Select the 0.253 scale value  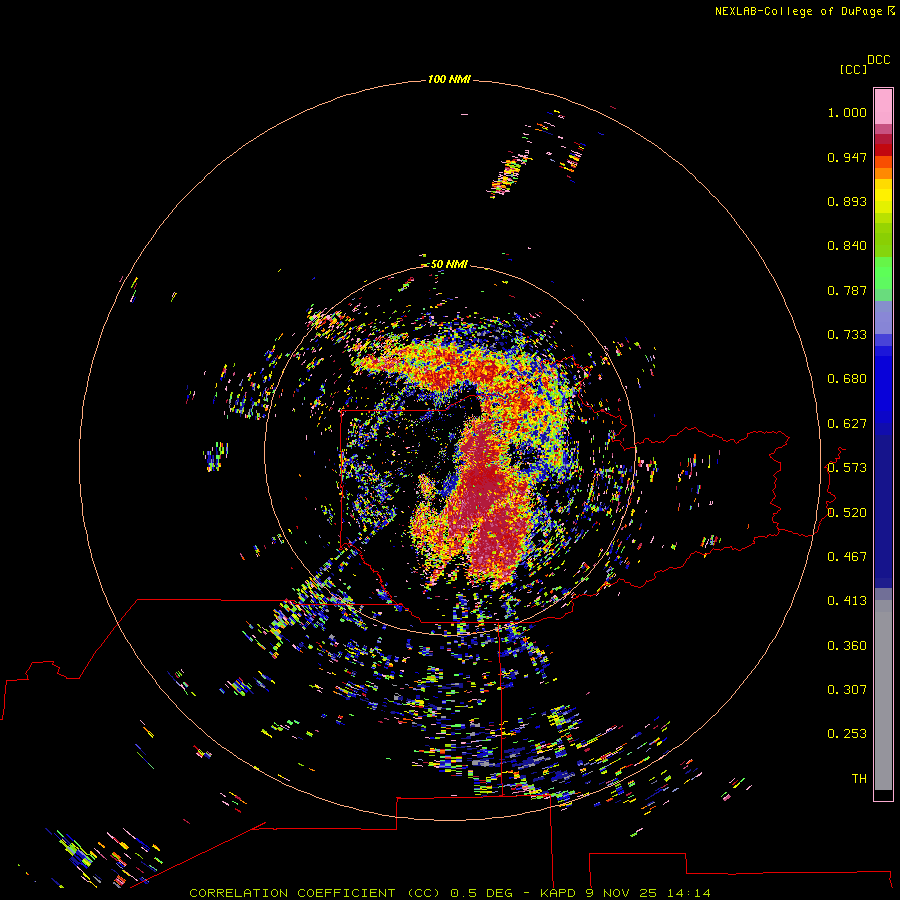847,734
